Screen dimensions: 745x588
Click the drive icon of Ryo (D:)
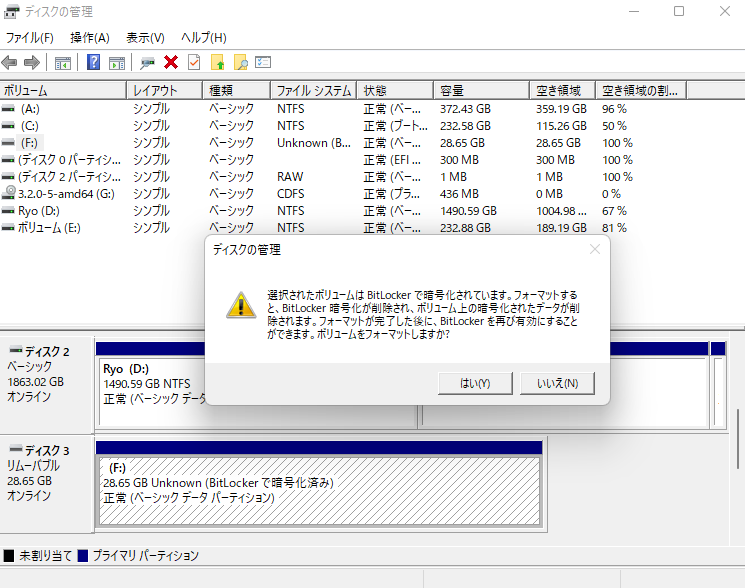point(8,210)
